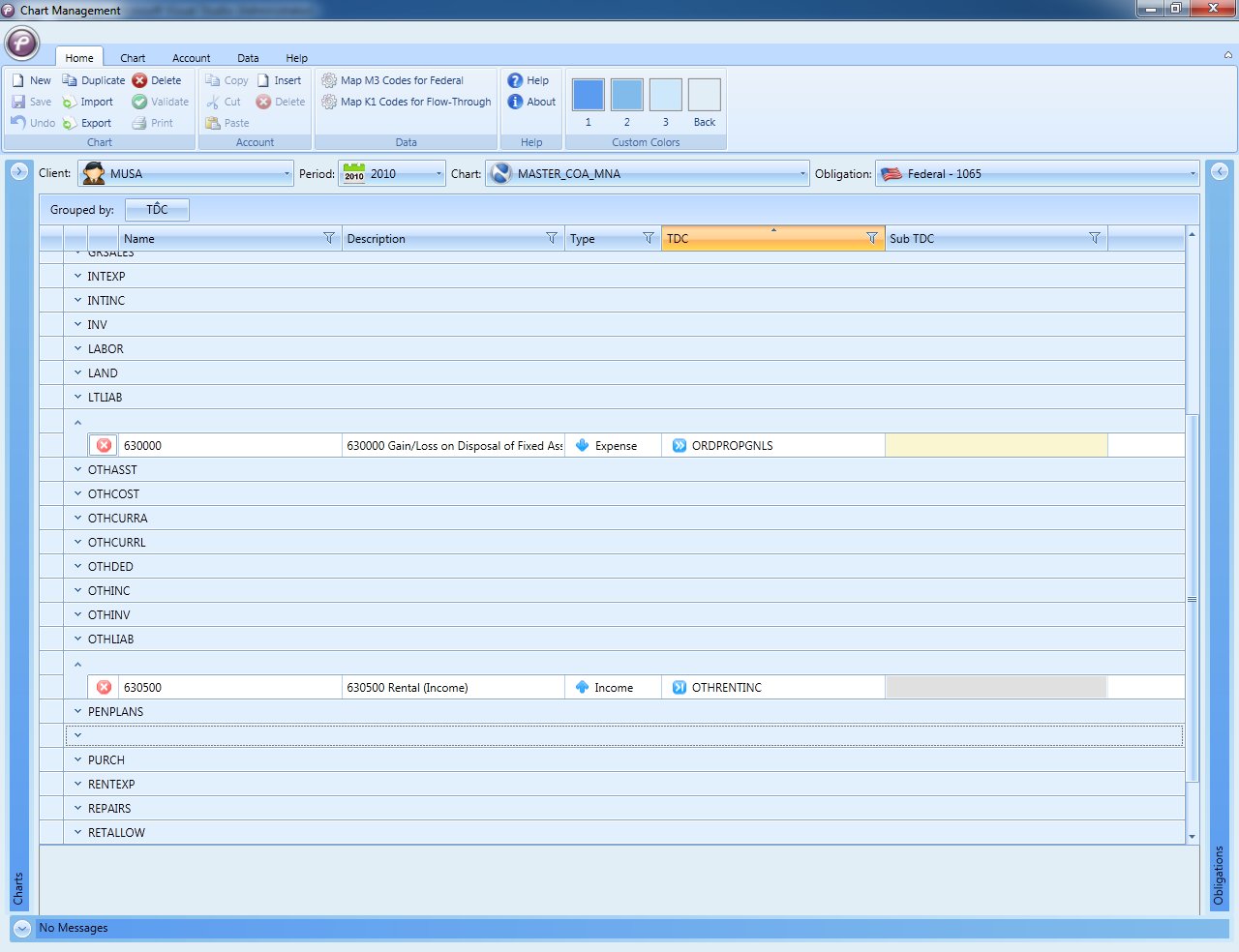Expand the OTHASST group
The height and width of the screenshot is (952, 1239).
tap(77, 469)
